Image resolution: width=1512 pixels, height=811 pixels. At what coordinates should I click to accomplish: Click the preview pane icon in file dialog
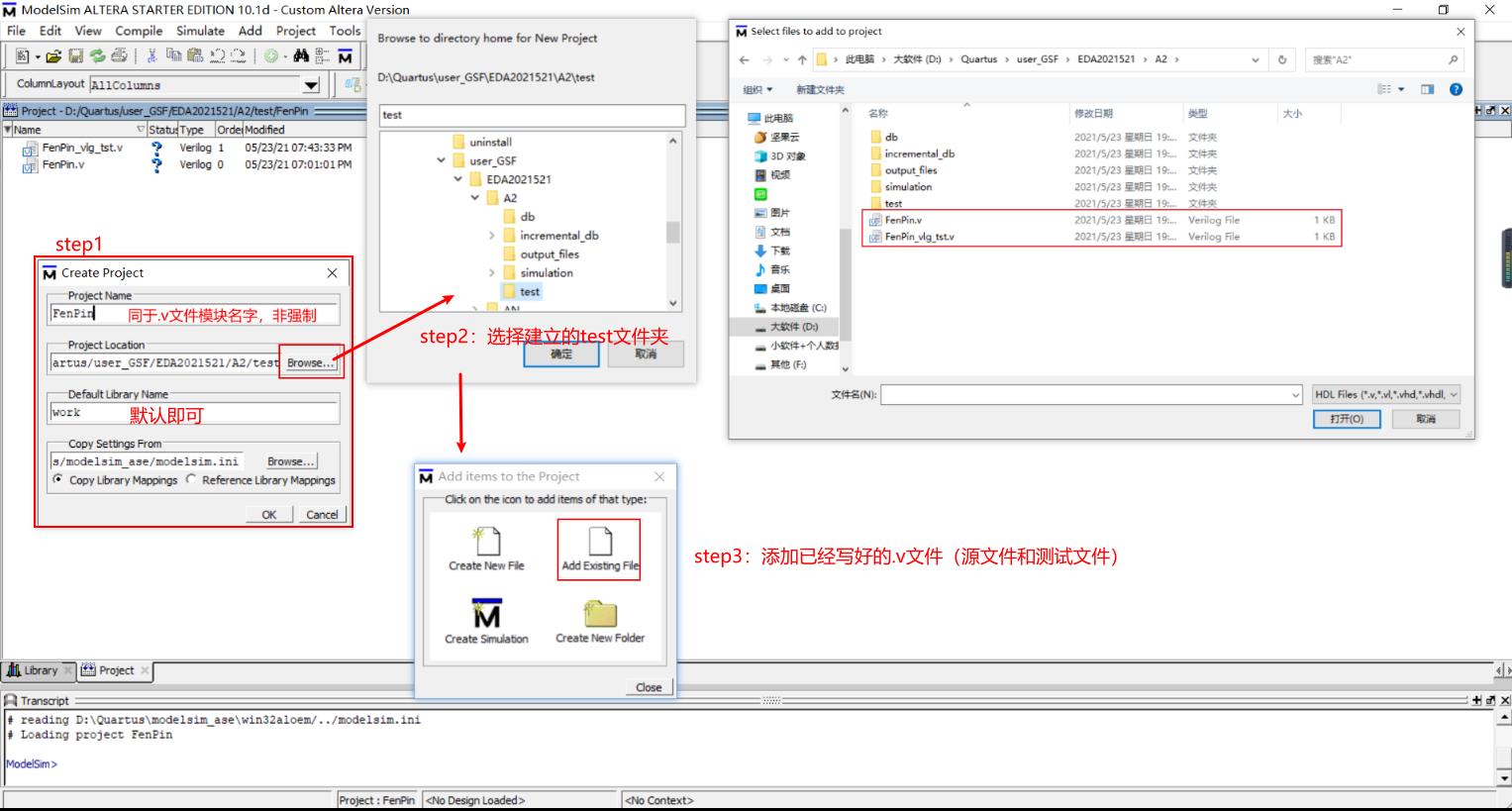point(1427,89)
